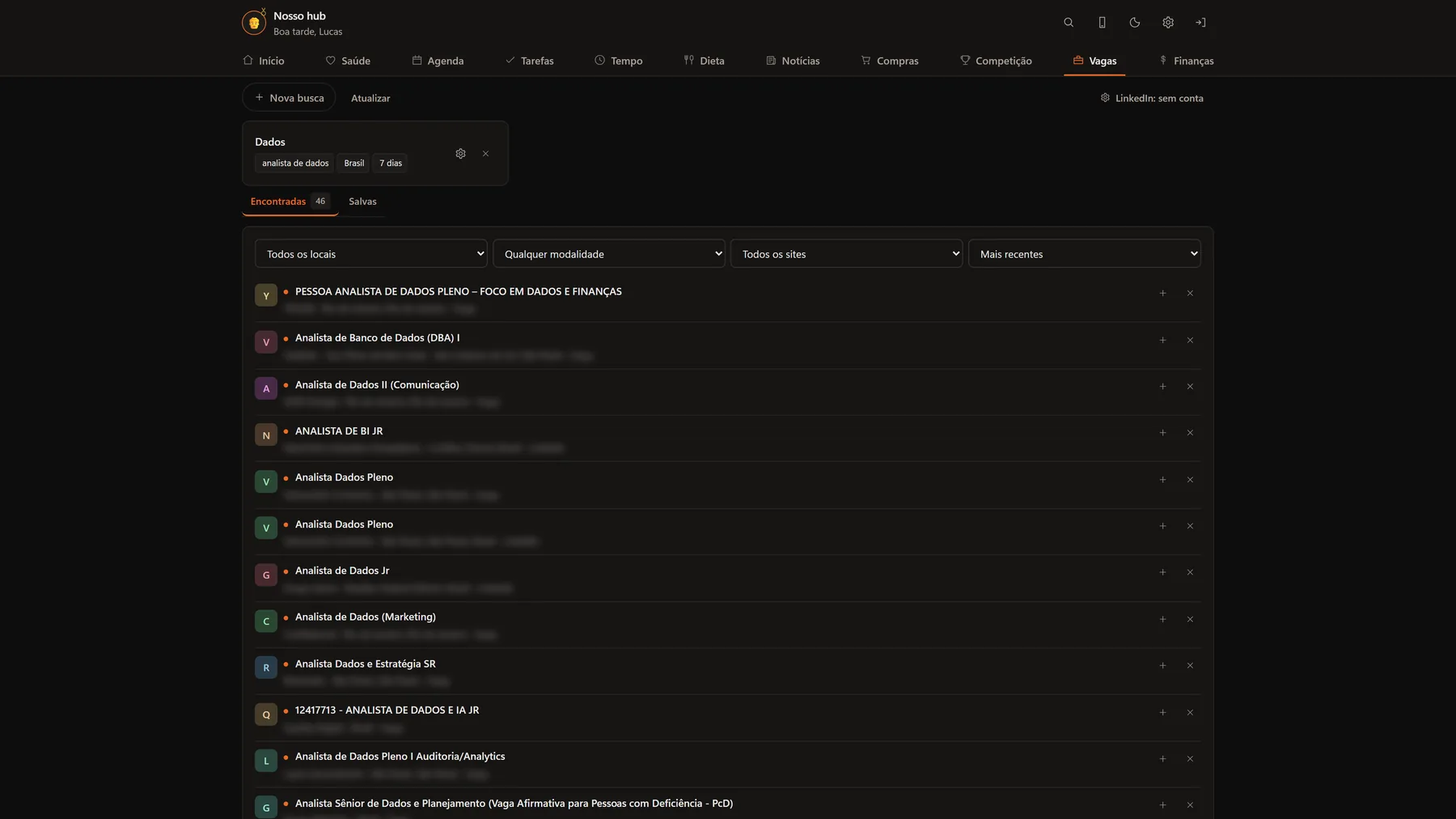
Task: Open the Analista de Dados (Marketing) listing
Action: 366,617
